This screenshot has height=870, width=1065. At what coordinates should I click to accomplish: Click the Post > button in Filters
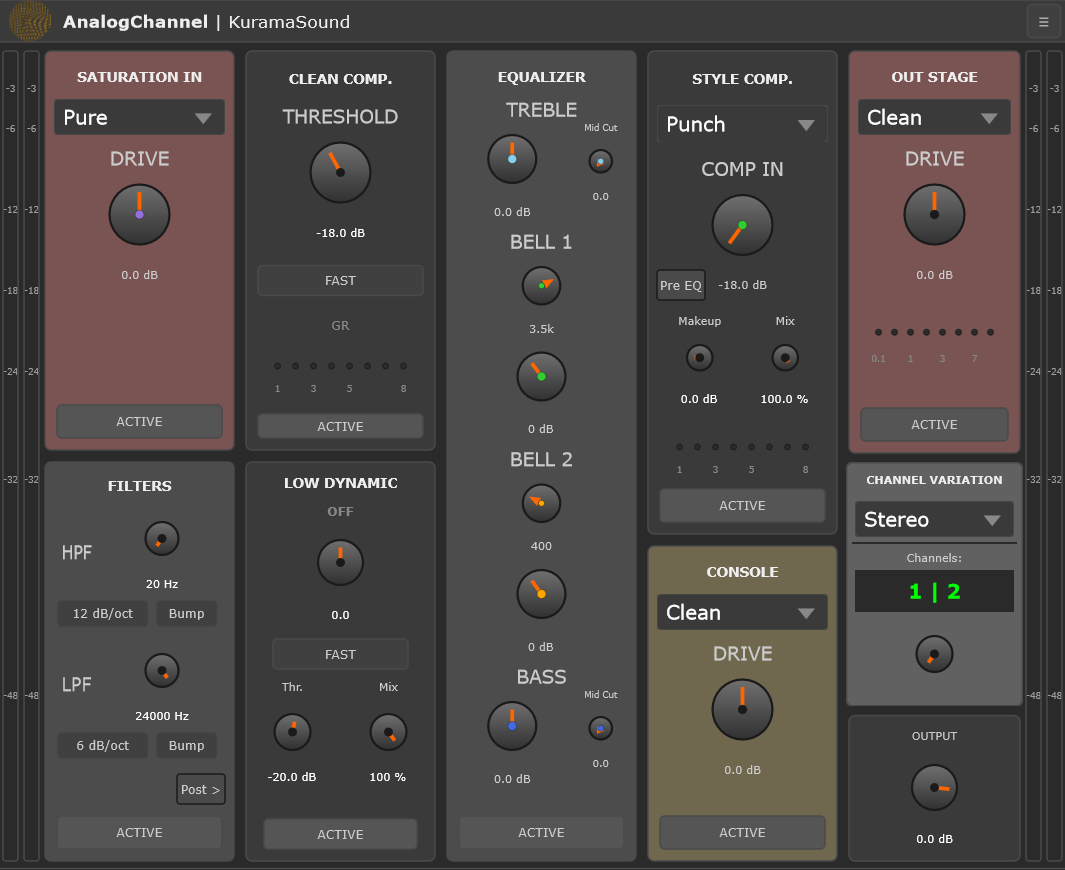(x=200, y=789)
